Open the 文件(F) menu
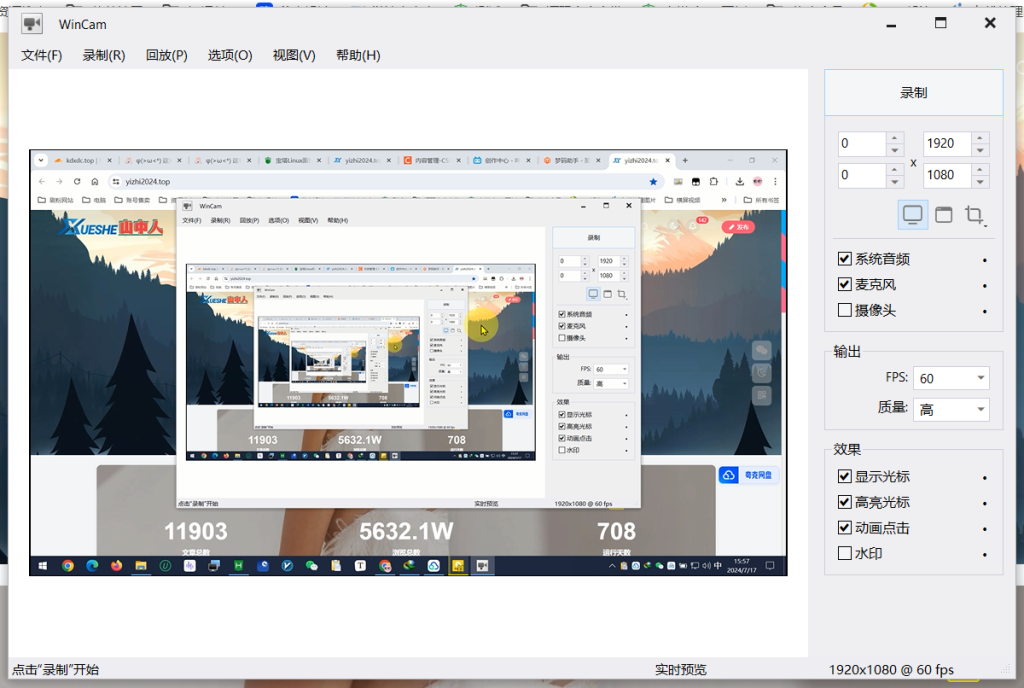Image resolution: width=1024 pixels, height=688 pixels. (42, 55)
